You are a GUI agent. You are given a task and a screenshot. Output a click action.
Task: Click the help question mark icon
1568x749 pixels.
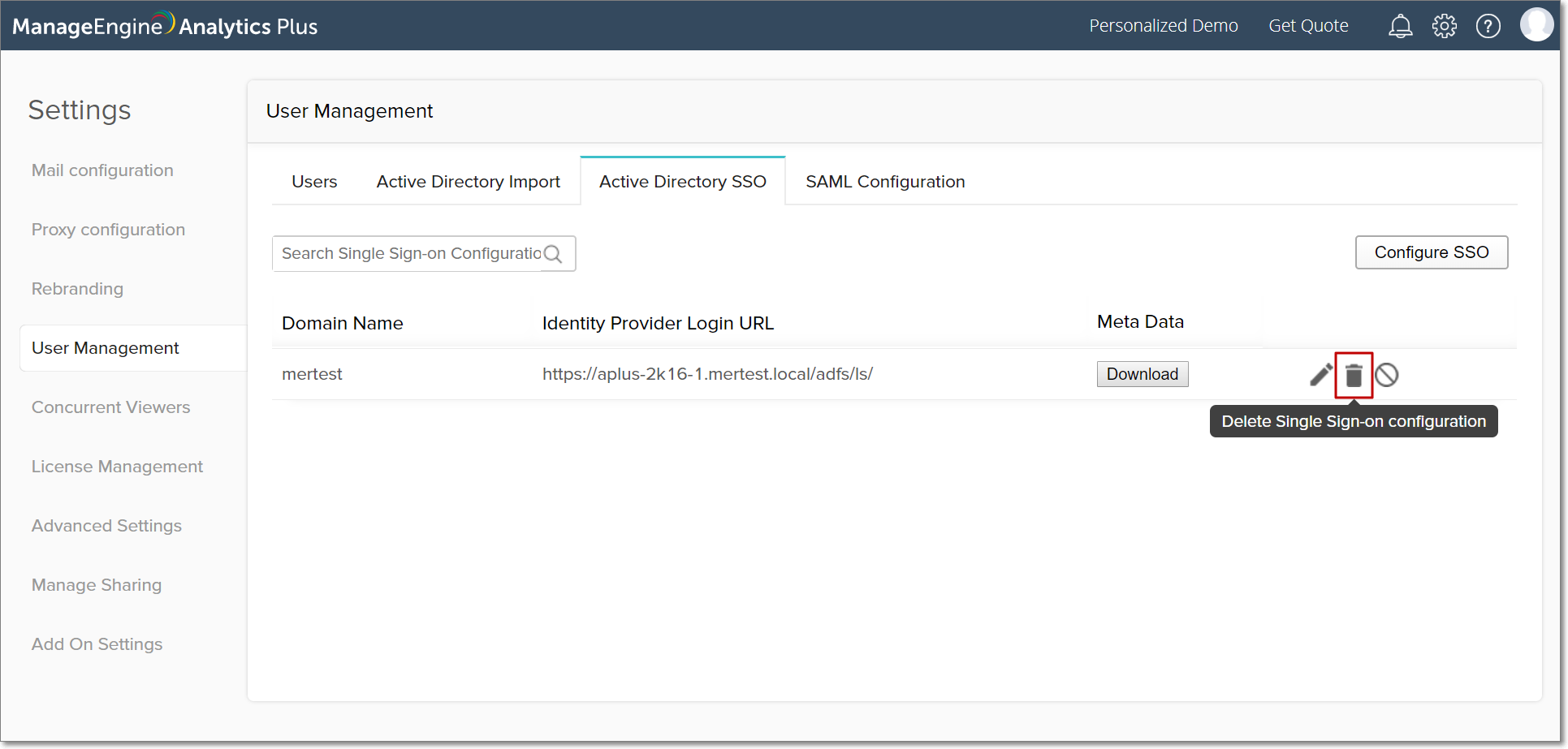(1488, 26)
